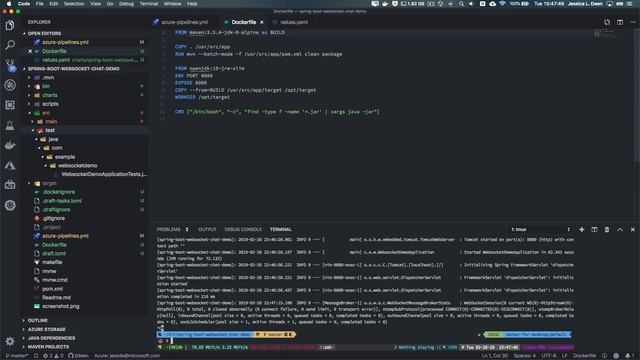The height and width of the screenshot is (360, 640).
Task: Open the Manage gear in activity bar
Action: tap(10, 341)
